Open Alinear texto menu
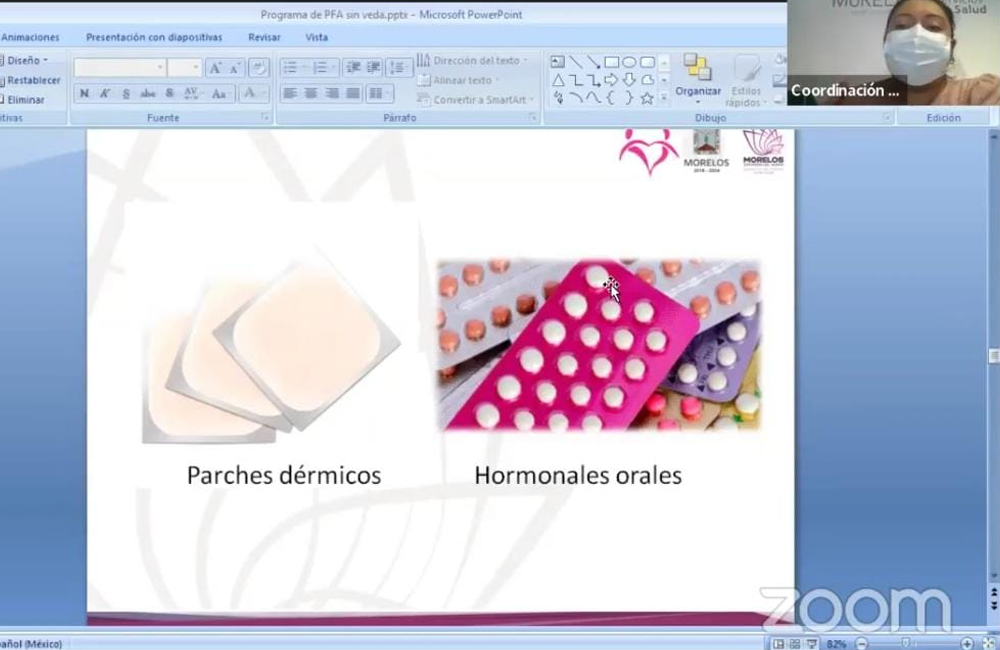 (x=458, y=80)
